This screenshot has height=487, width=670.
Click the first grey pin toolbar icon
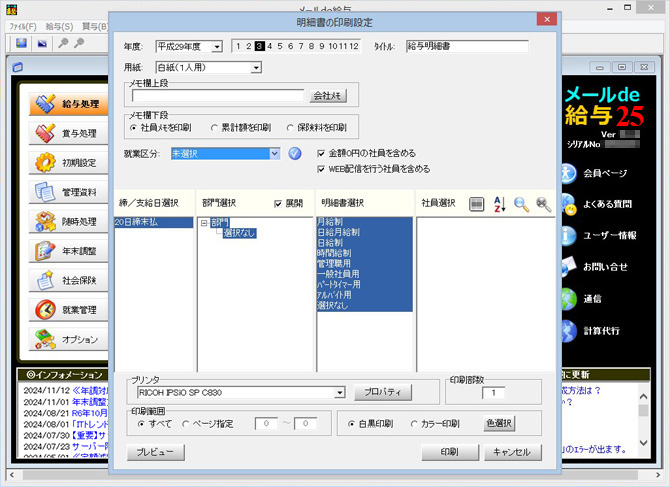(63, 43)
